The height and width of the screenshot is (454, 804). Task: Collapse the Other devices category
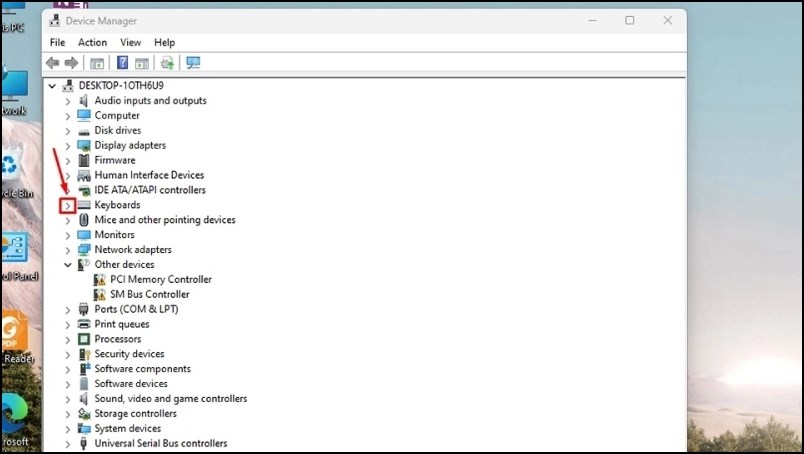point(67,265)
